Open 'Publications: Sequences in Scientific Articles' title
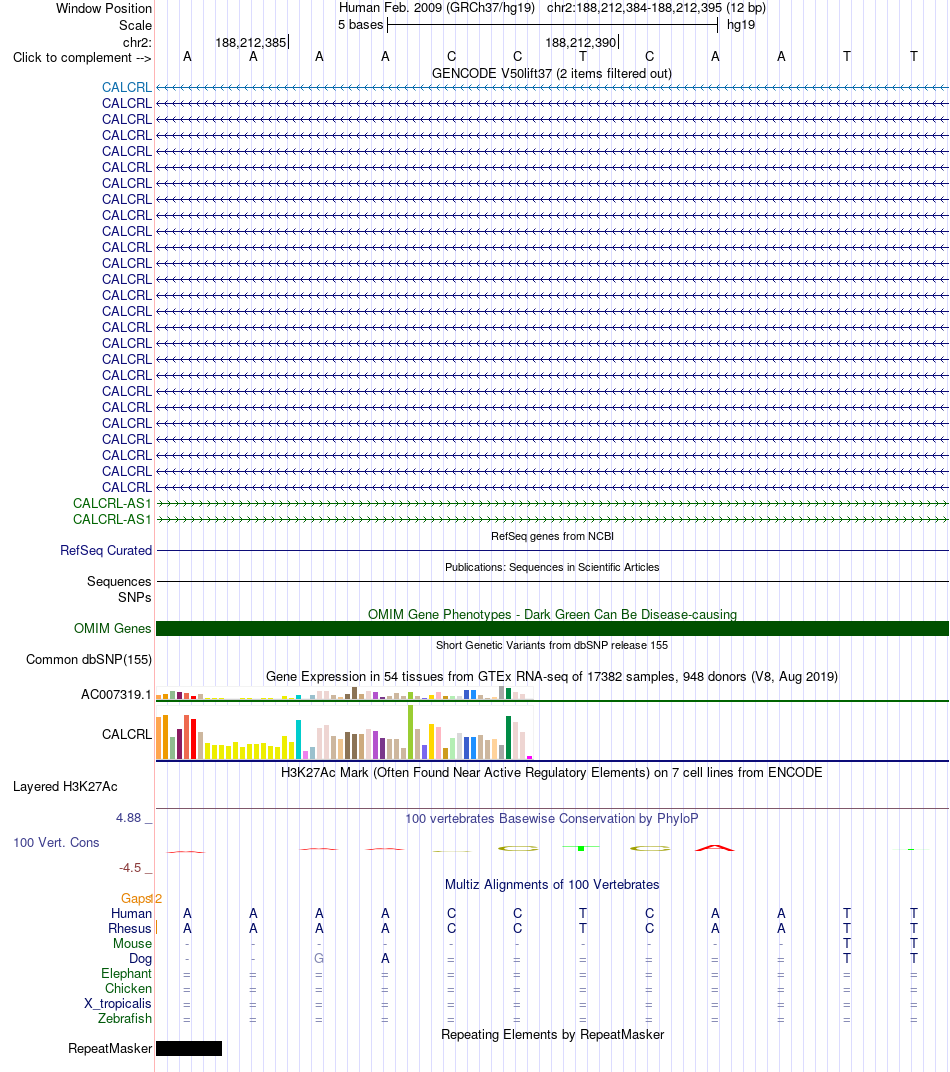 (552, 567)
